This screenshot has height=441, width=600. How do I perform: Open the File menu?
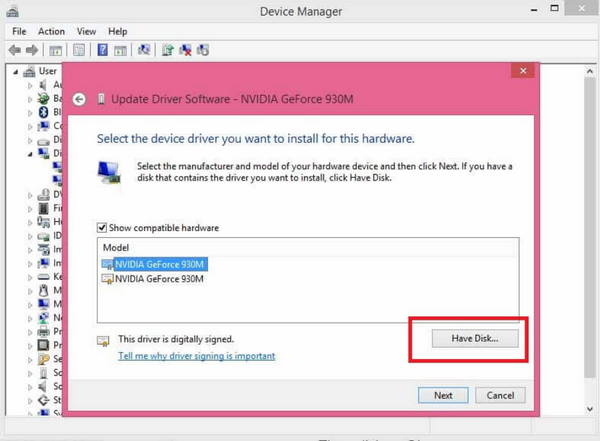click(19, 31)
